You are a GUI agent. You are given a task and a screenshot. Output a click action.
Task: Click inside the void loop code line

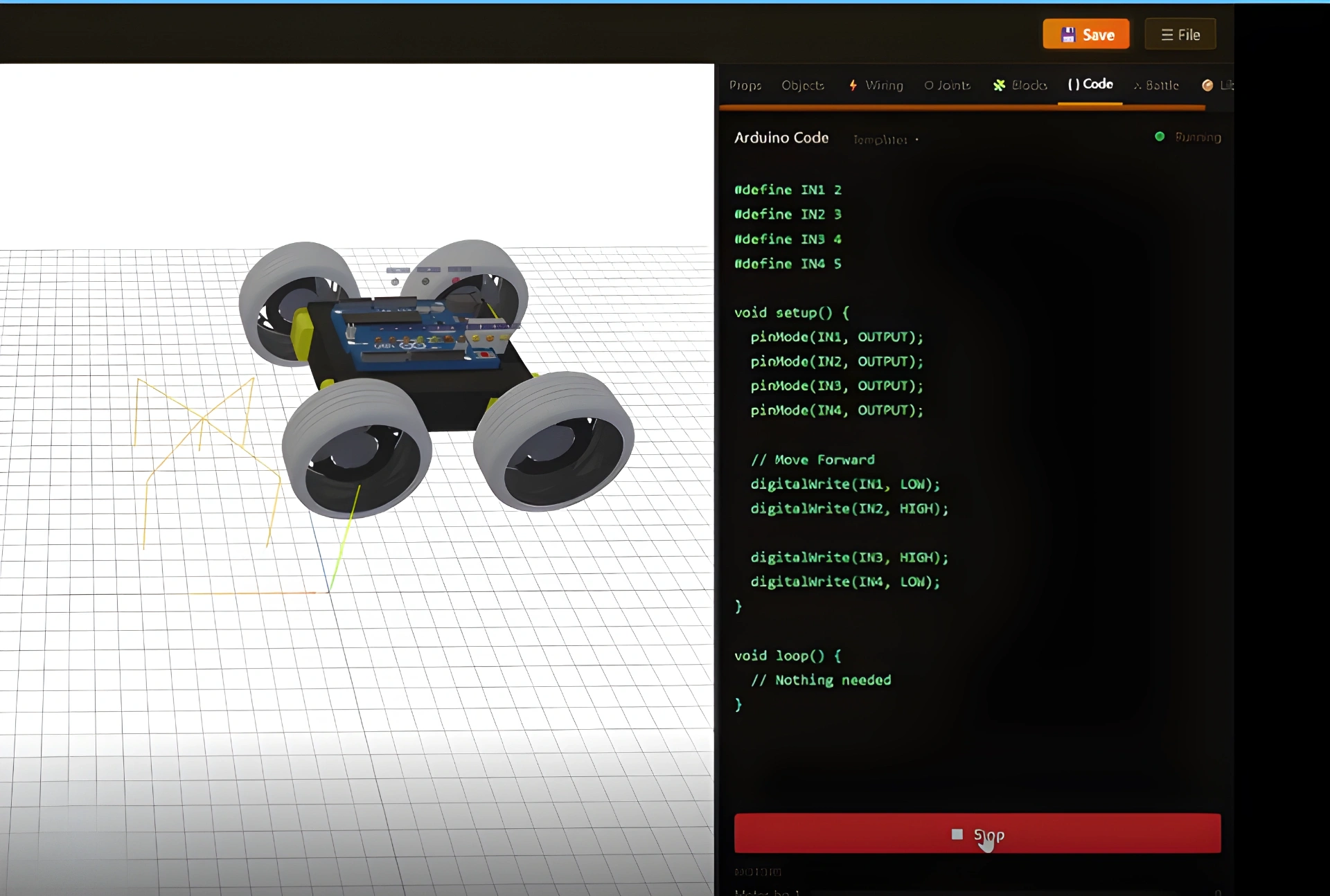tap(788, 655)
